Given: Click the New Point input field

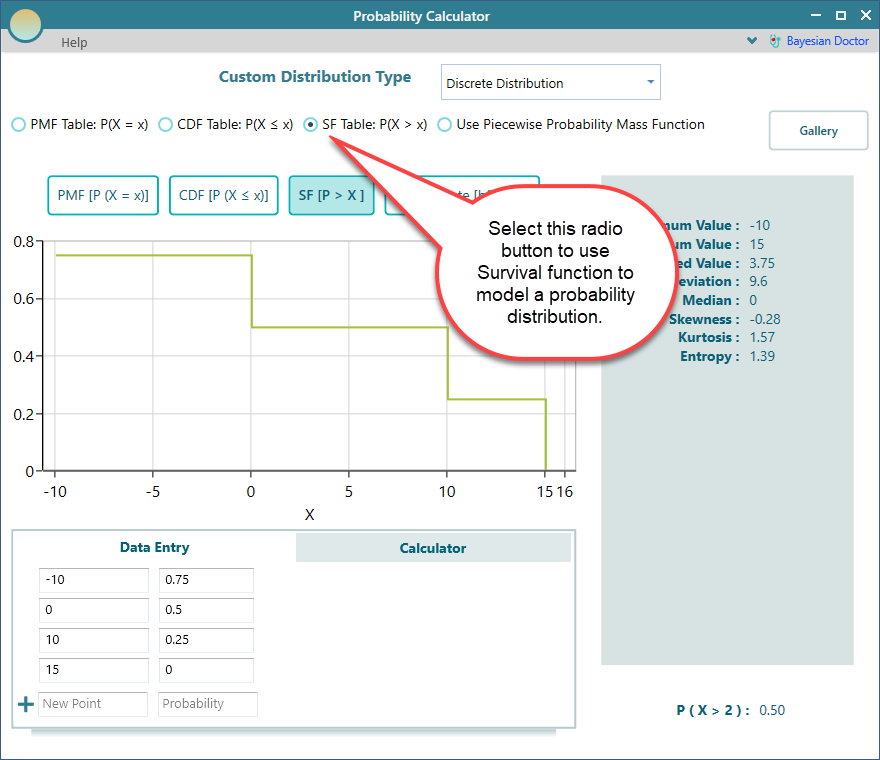Looking at the screenshot, I should pyautogui.click(x=93, y=704).
